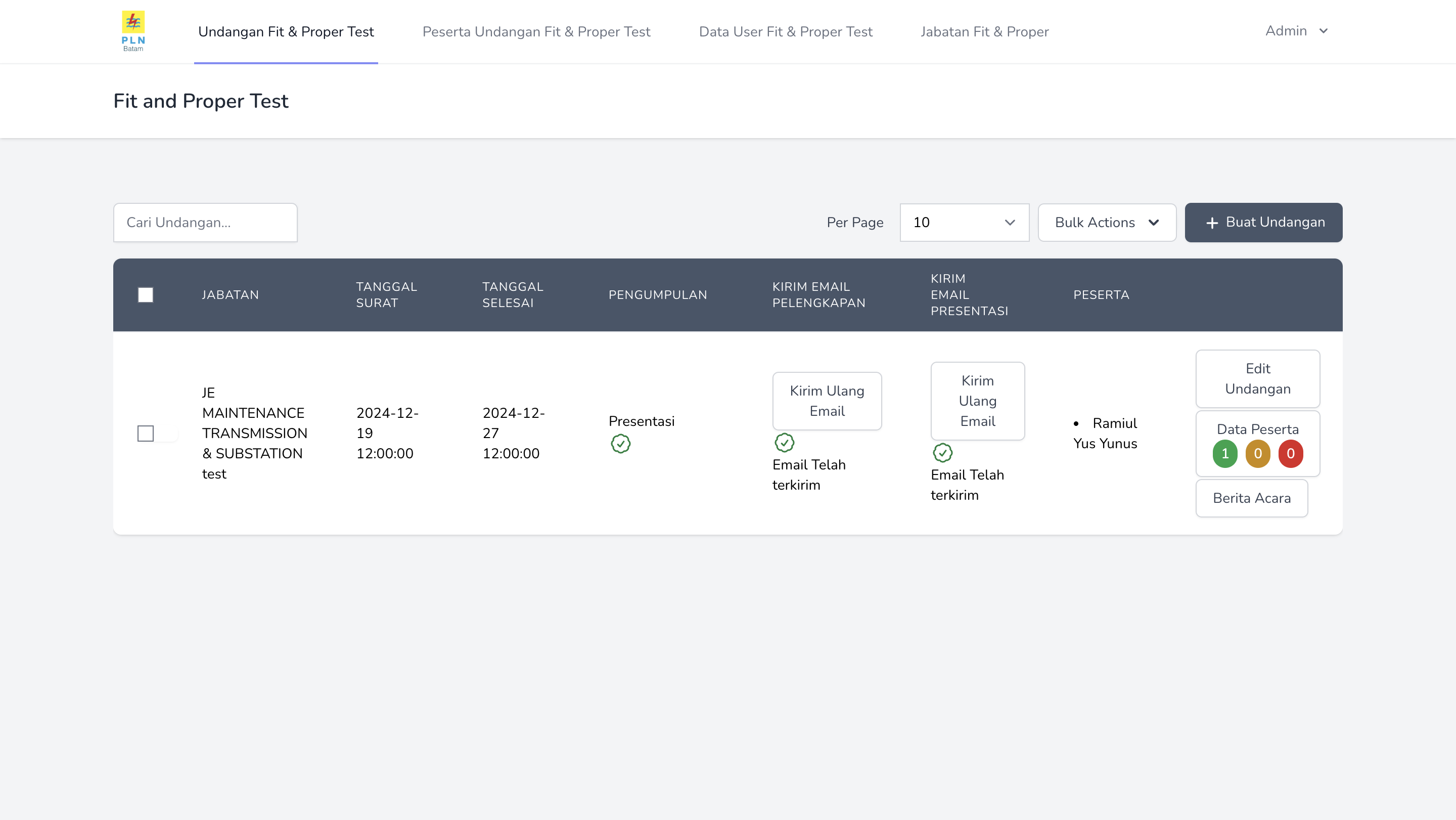Go to Data User Fit & Proper Test tab
Viewport: 1456px width, 820px height.
(785, 32)
